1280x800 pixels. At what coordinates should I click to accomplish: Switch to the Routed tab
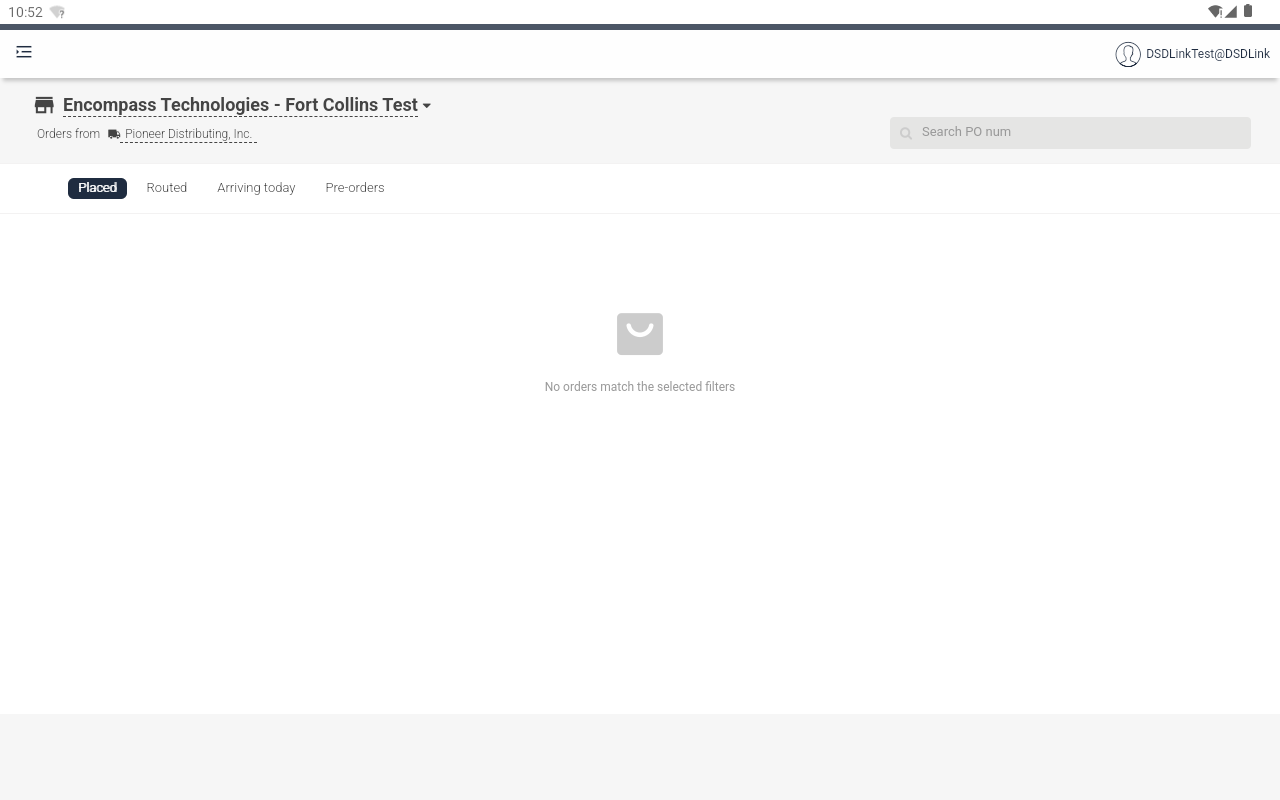click(x=167, y=188)
